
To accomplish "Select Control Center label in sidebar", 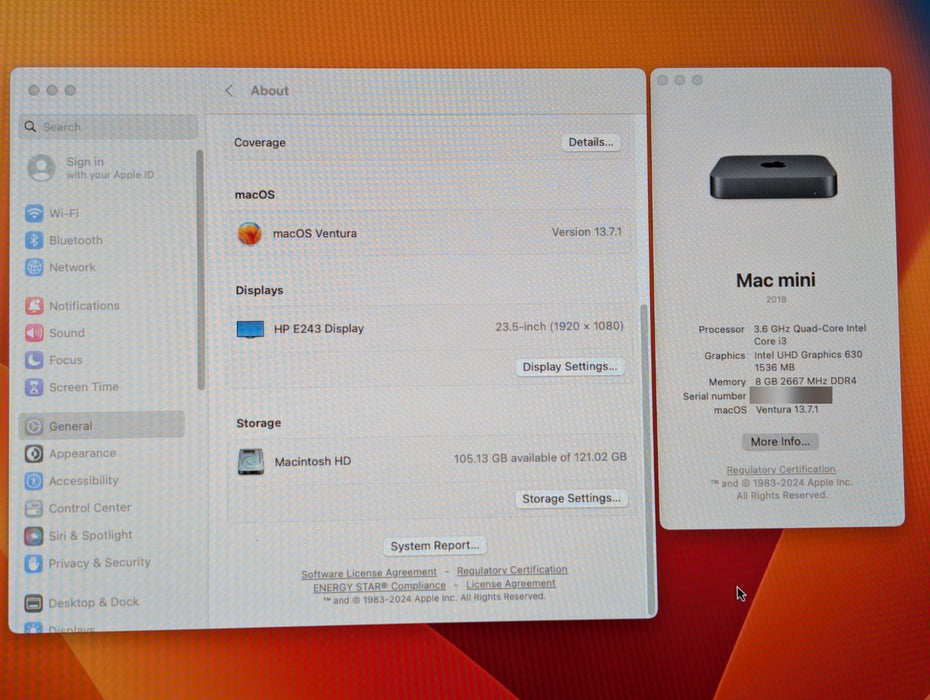I will 90,508.
